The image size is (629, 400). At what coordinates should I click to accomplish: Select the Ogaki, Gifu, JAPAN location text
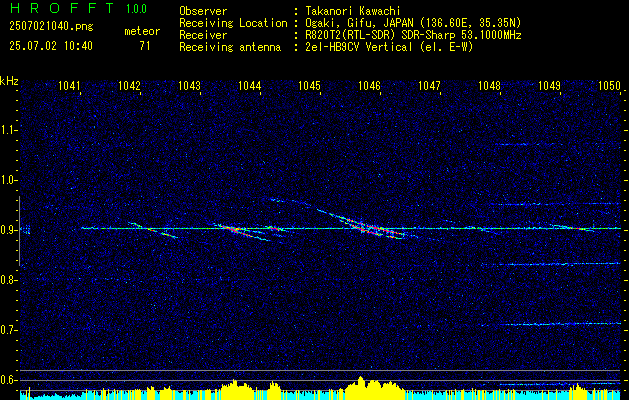[413, 23]
